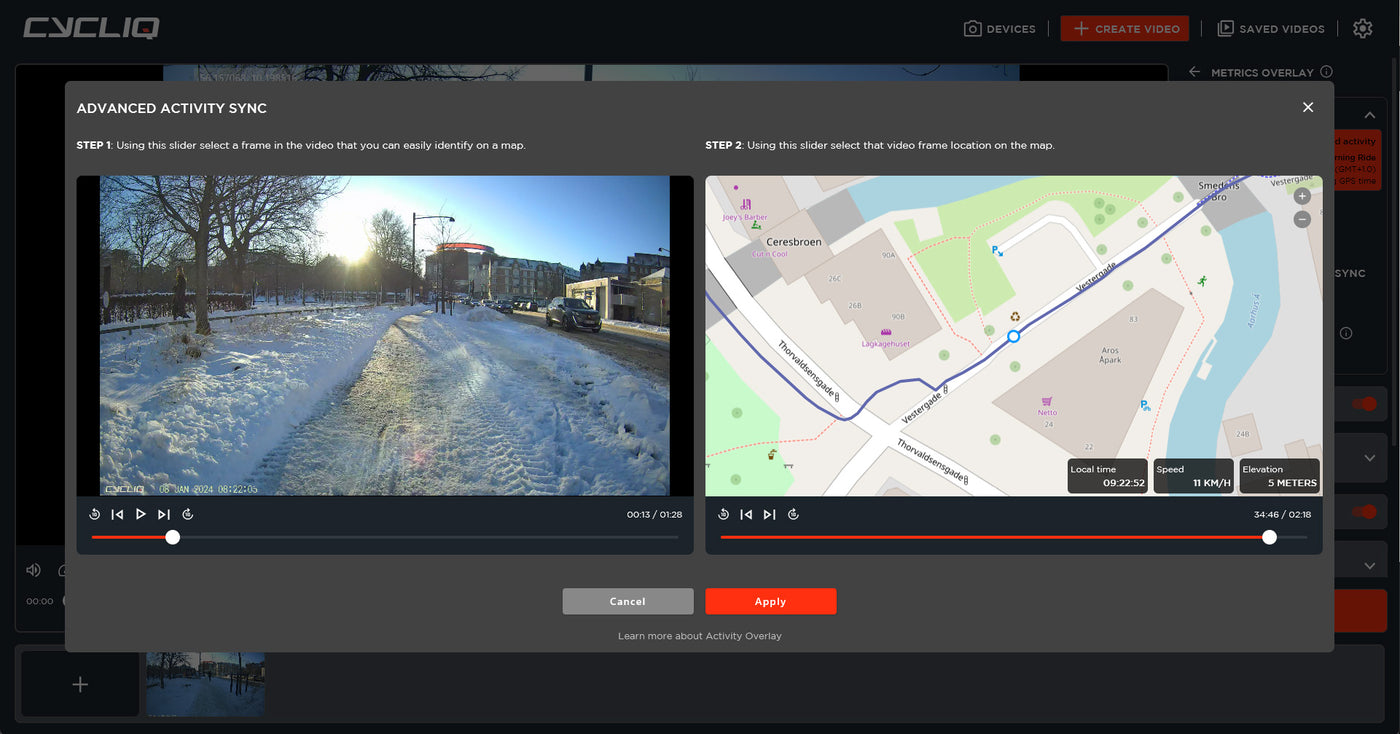Mute the video via the speaker icon
Image resolution: width=1400 pixels, height=734 pixels.
(33, 569)
